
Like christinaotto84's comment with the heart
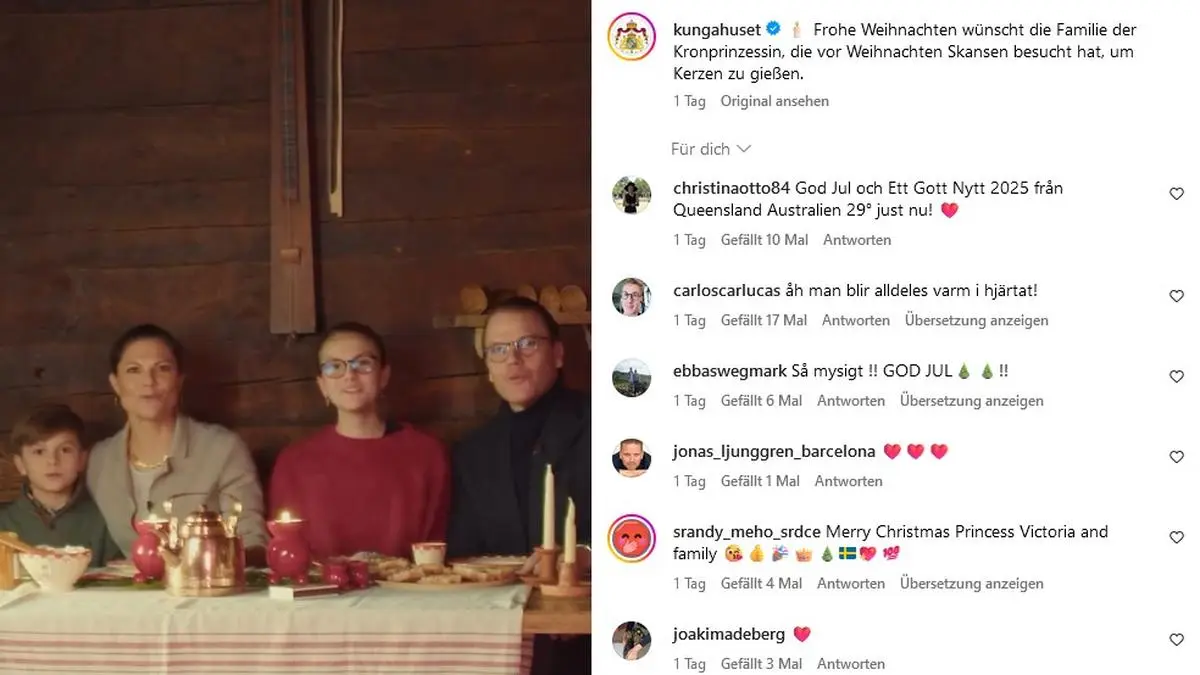(1176, 194)
